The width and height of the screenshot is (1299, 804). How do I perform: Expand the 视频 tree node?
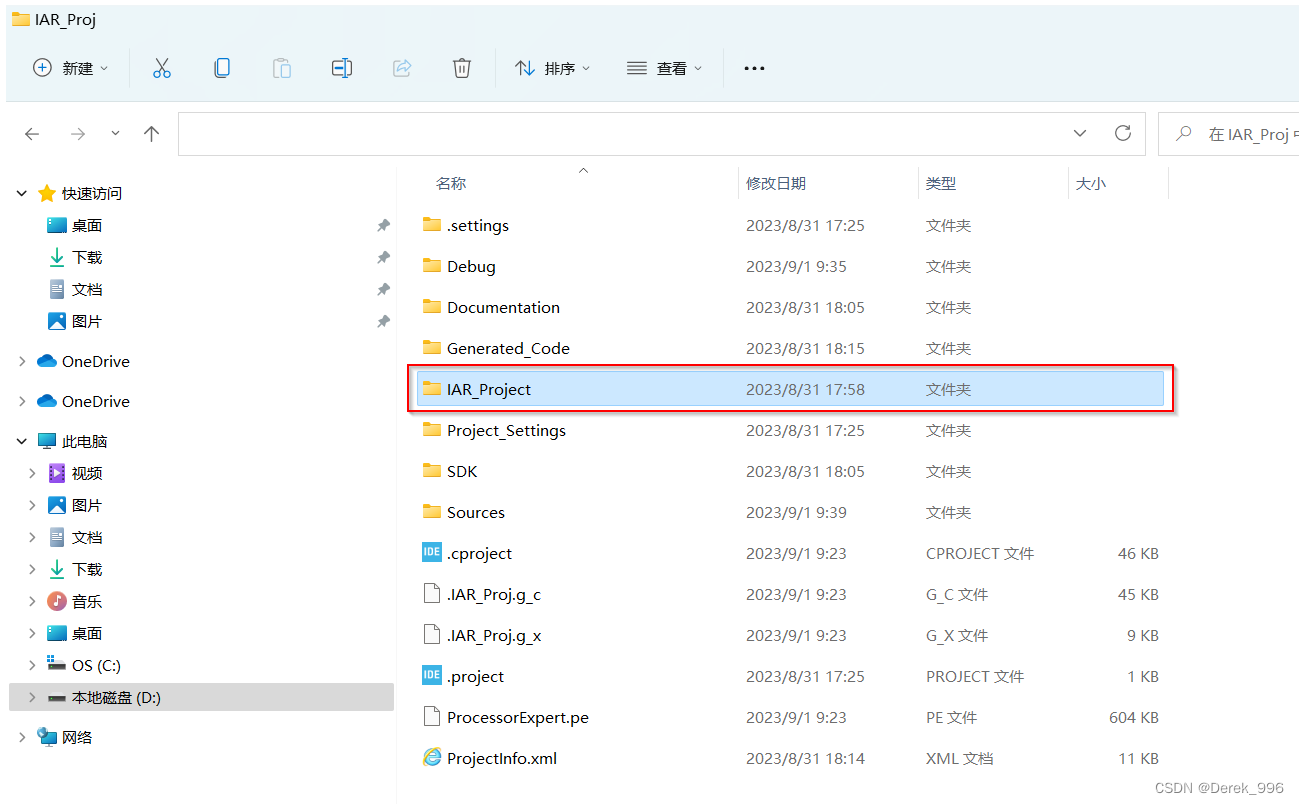point(33,473)
